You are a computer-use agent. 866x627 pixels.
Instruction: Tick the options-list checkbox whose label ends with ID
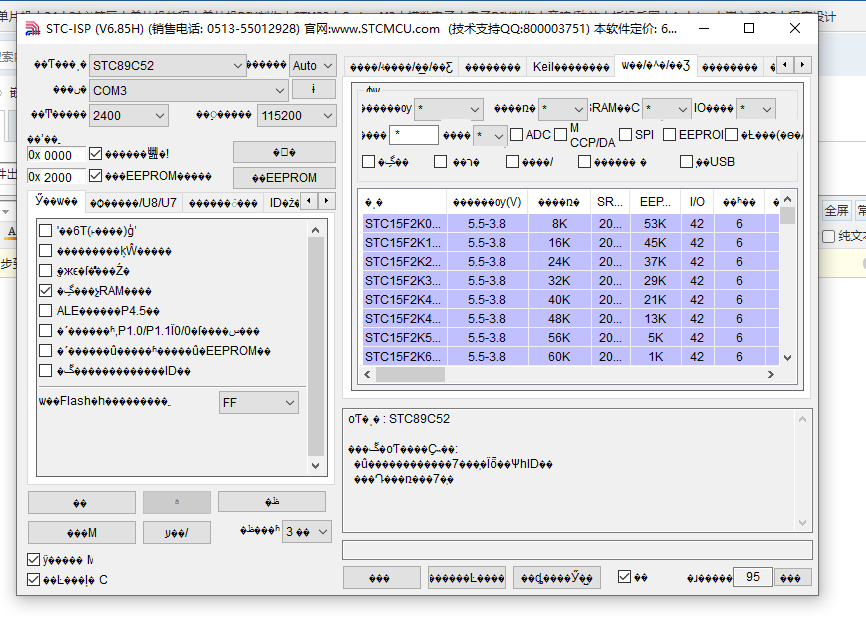click(46, 371)
